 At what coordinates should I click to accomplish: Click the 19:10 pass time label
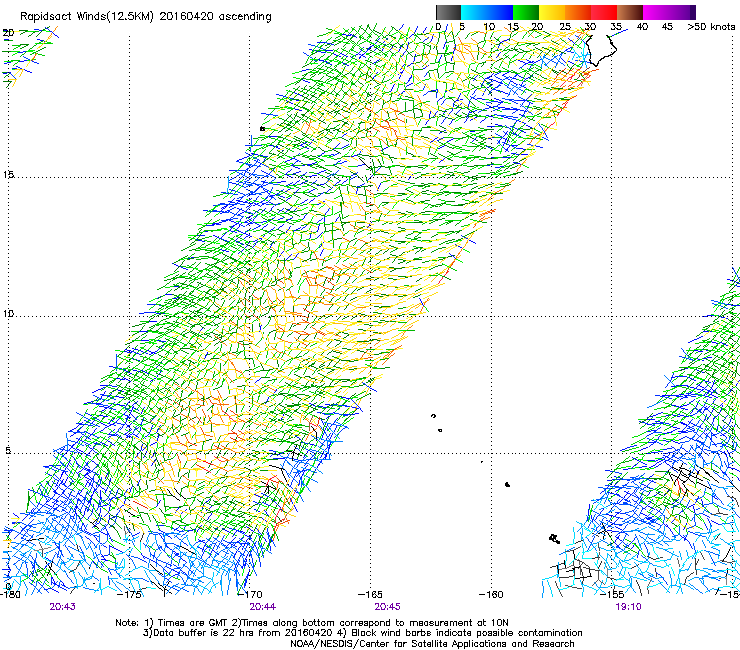pyautogui.click(x=628, y=607)
